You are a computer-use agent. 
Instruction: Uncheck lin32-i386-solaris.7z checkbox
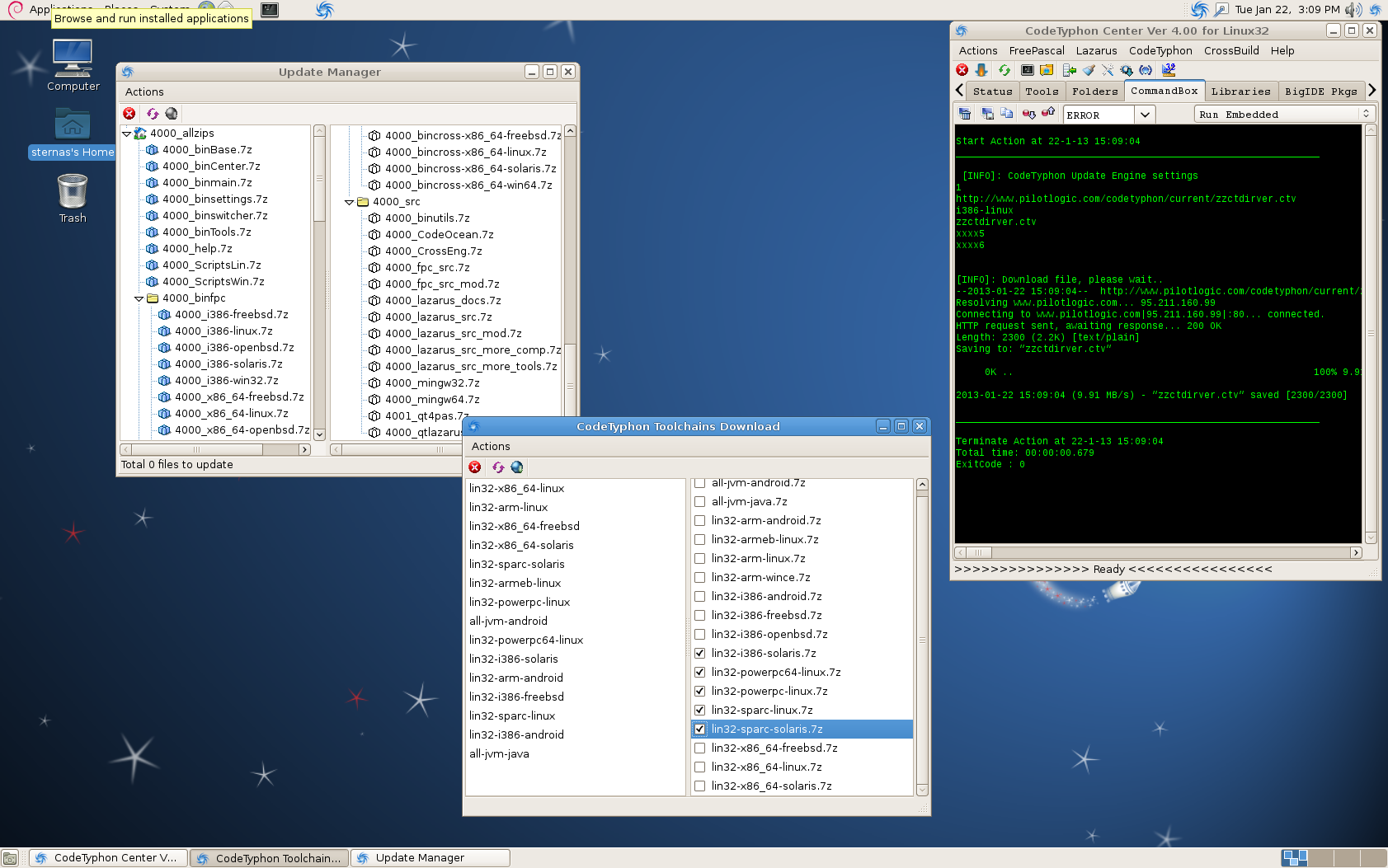pos(699,653)
